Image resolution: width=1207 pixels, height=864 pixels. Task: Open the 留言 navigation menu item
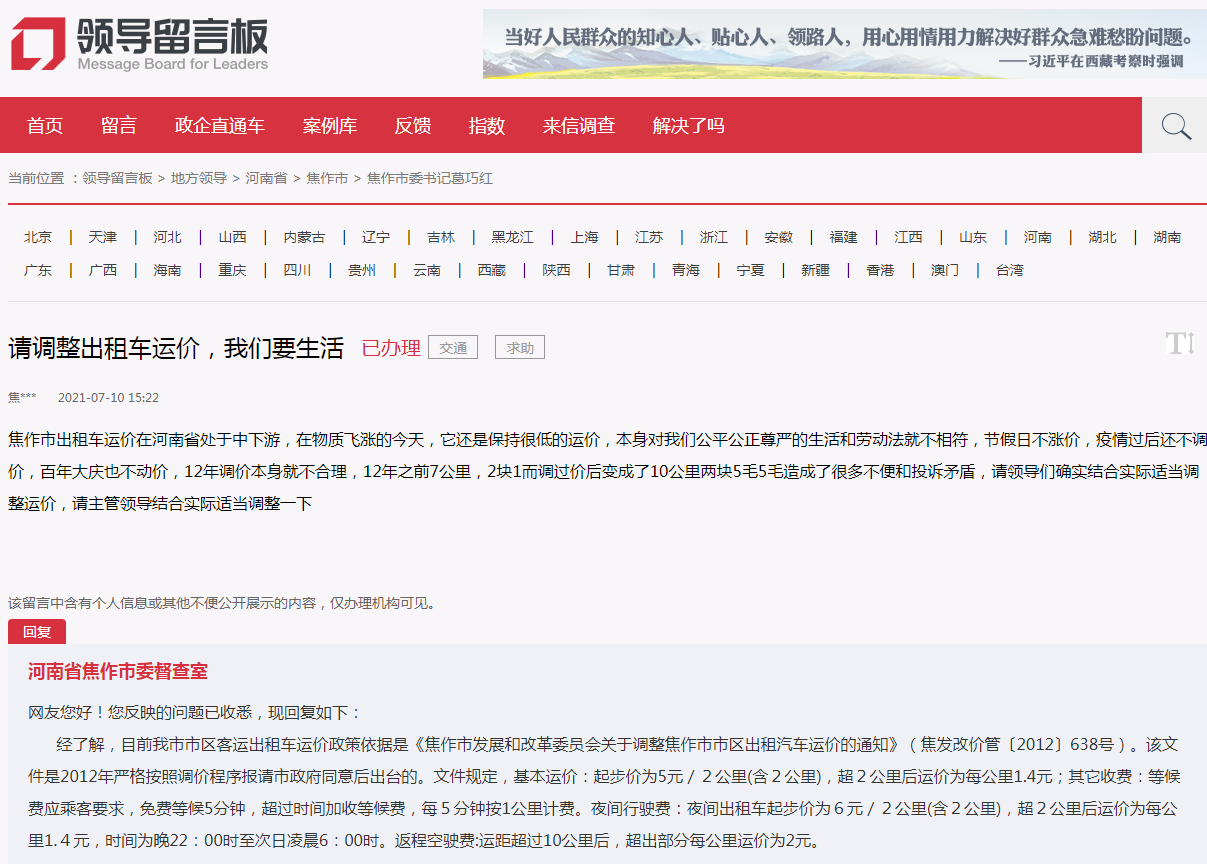click(x=119, y=126)
